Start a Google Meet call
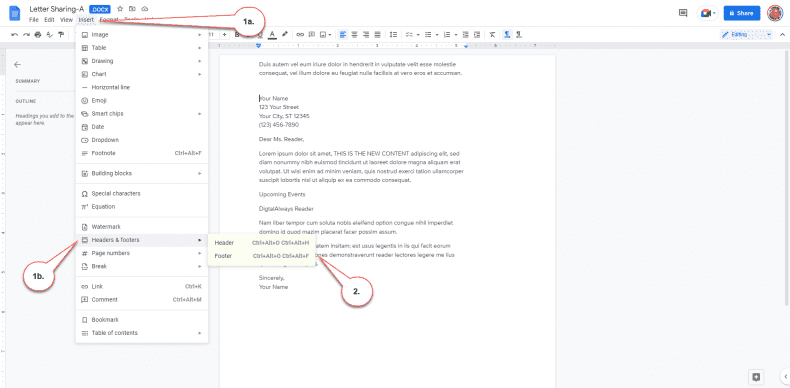Viewport: 790px width, 388px height. click(707, 13)
